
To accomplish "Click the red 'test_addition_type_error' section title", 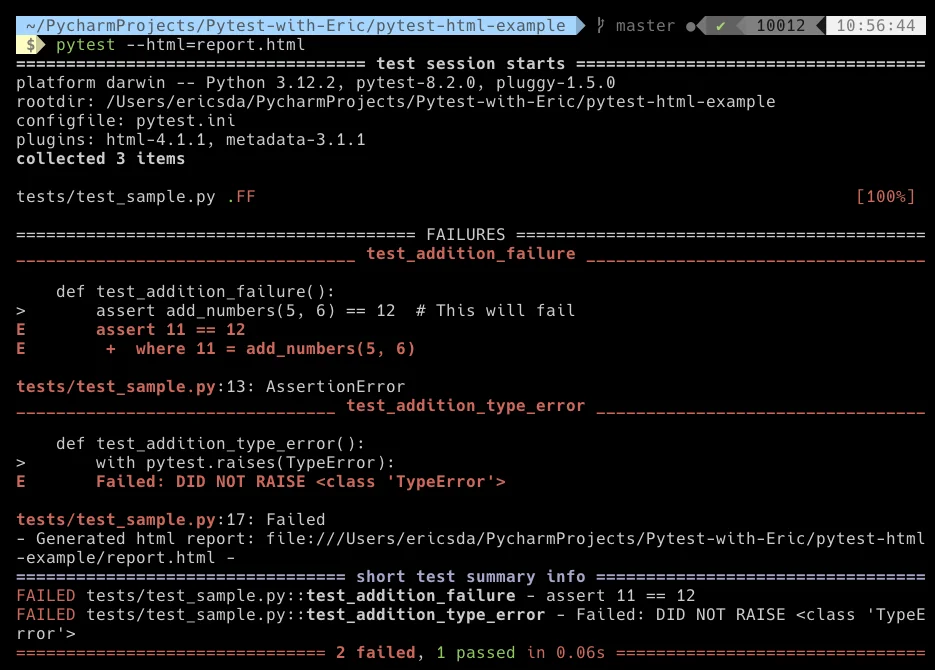I will pos(466,406).
